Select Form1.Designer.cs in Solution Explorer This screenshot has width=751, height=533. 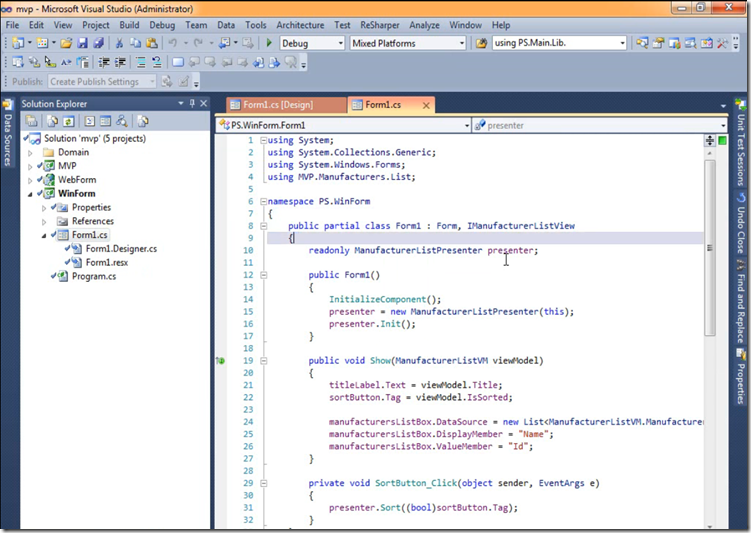click(121, 249)
